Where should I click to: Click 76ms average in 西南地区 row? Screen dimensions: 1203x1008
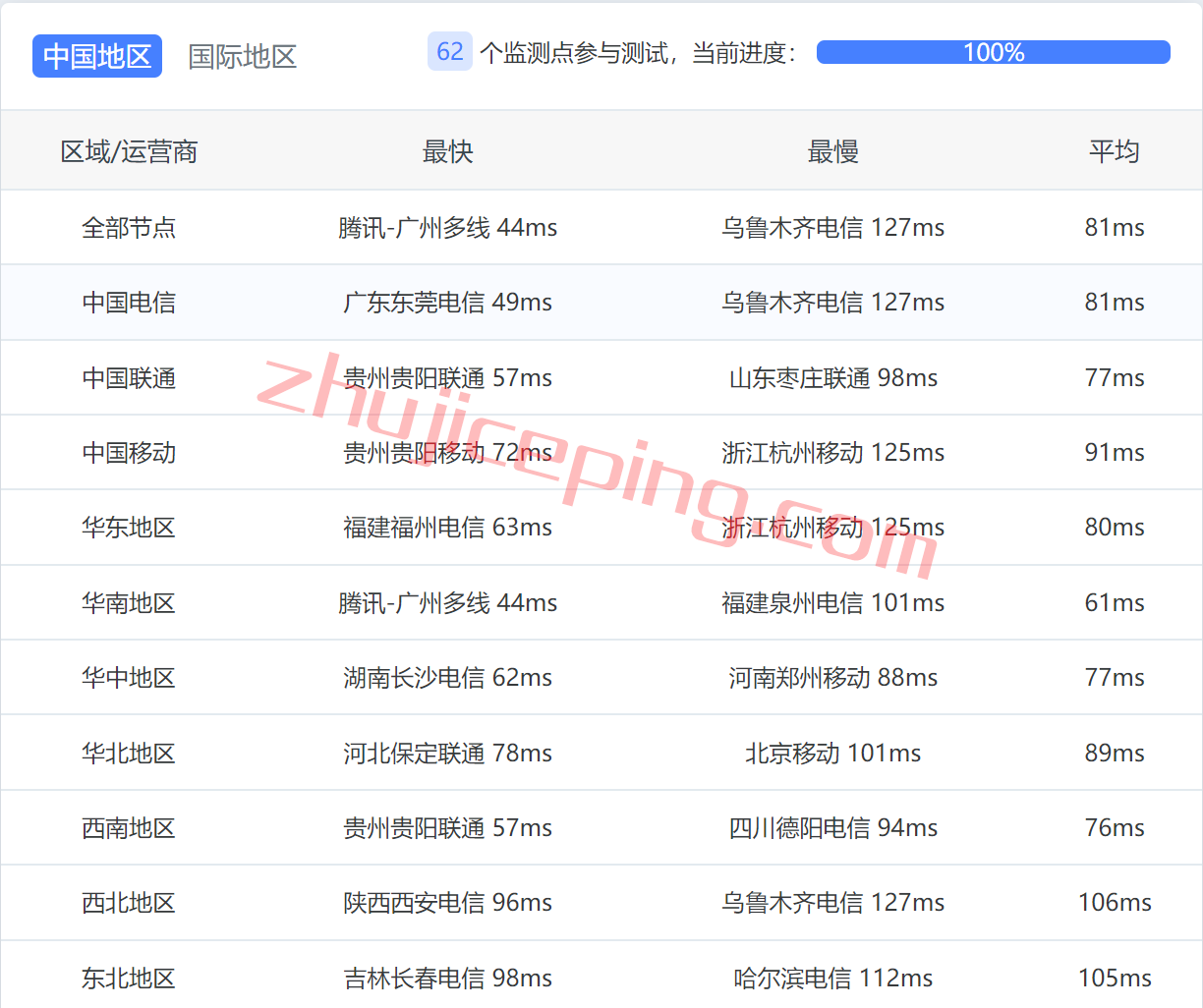point(1115,828)
